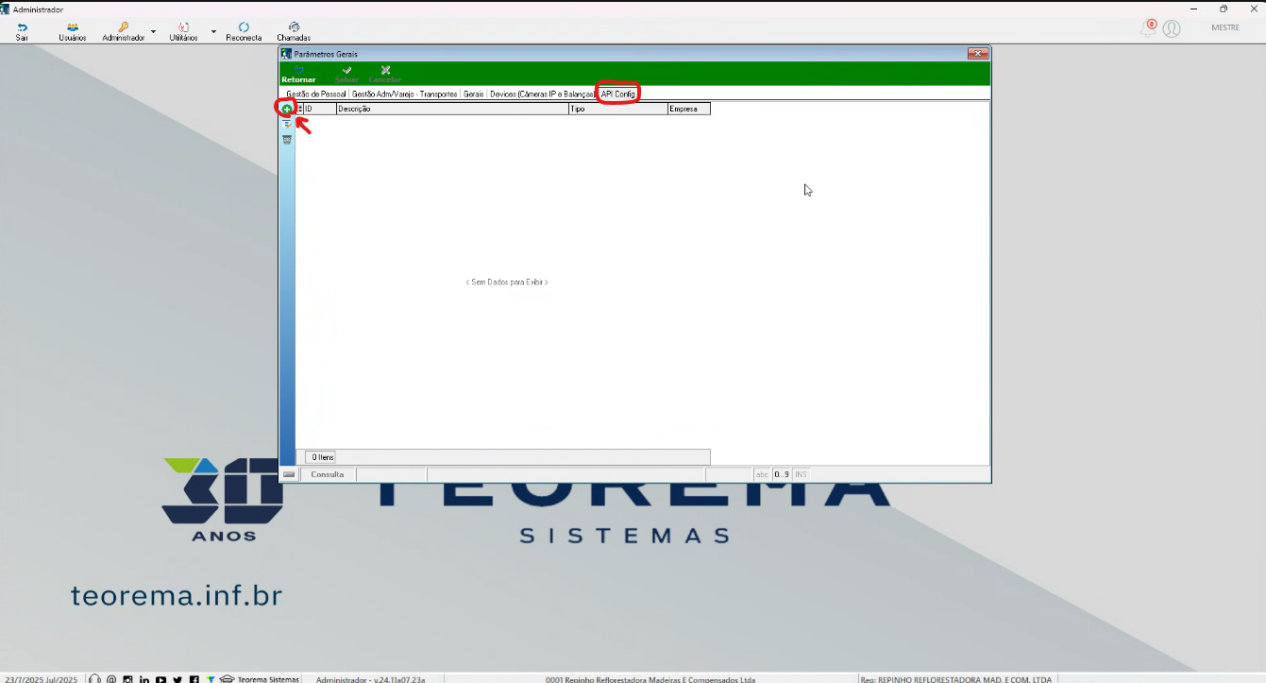This screenshot has width=1266, height=683.
Task: Open Devices (Câmeras IP e Balanças) tab
Action: pyautogui.click(x=542, y=94)
